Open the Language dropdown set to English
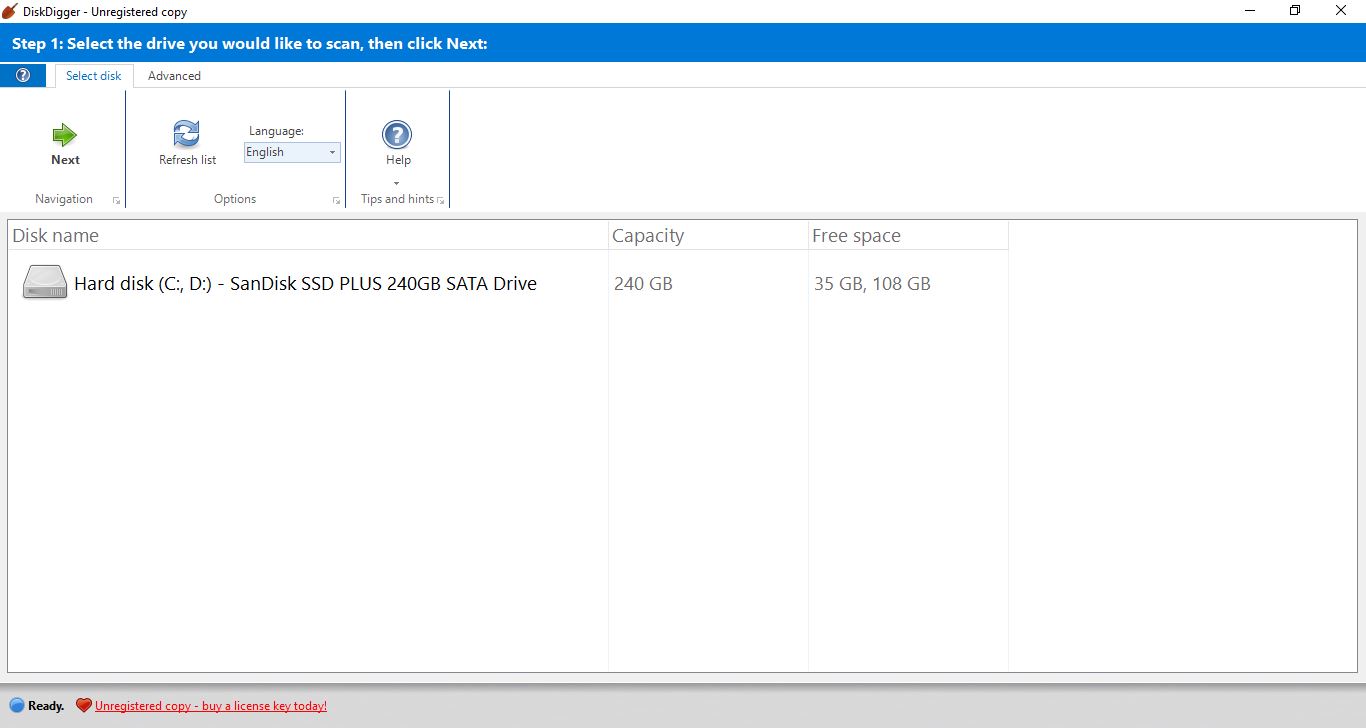 tap(292, 152)
